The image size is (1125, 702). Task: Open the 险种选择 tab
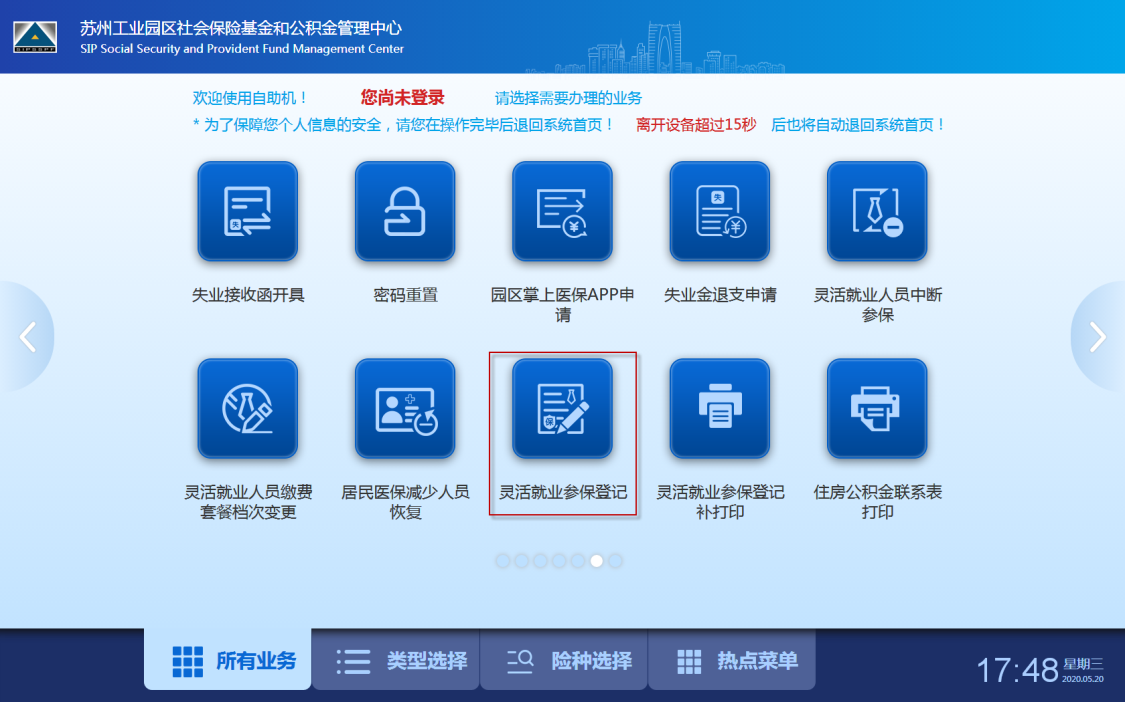(563, 660)
